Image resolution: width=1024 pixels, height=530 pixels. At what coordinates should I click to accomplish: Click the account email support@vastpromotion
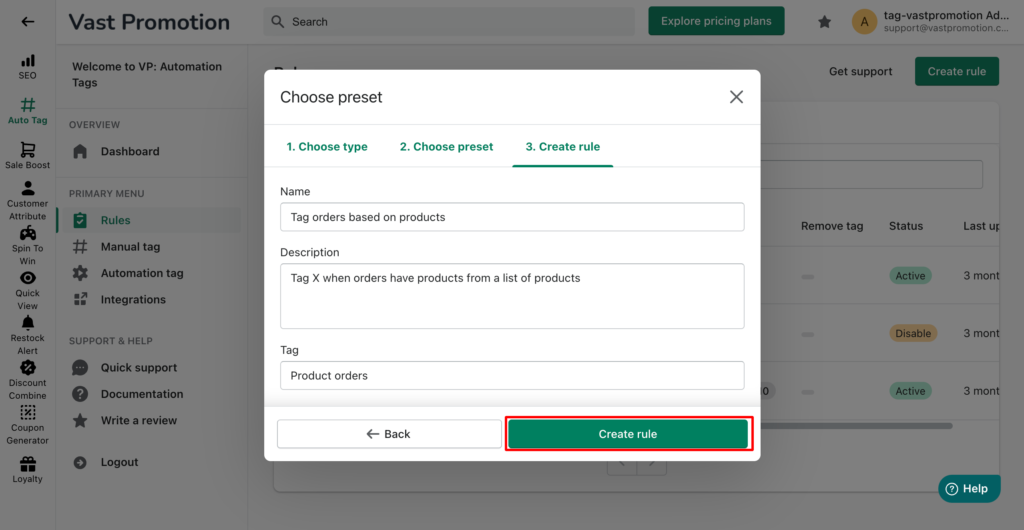tap(946, 29)
